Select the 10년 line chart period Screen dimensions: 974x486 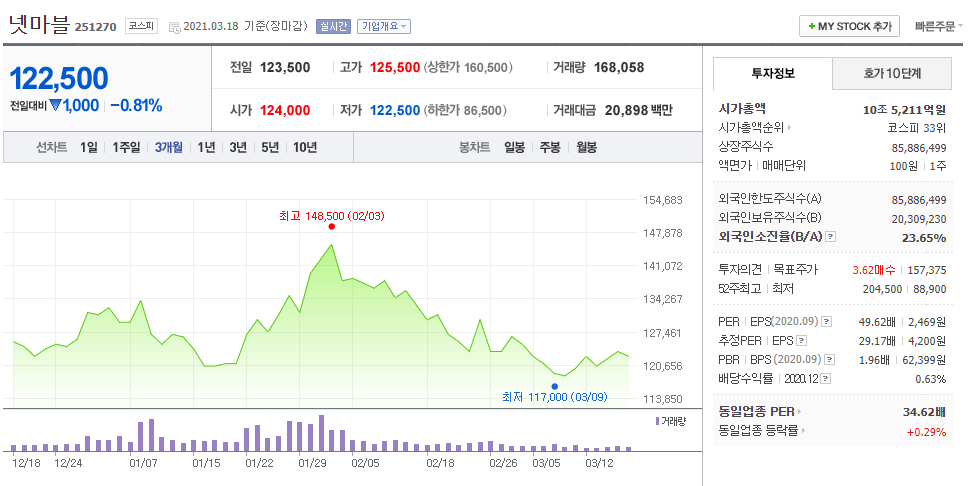305,148
